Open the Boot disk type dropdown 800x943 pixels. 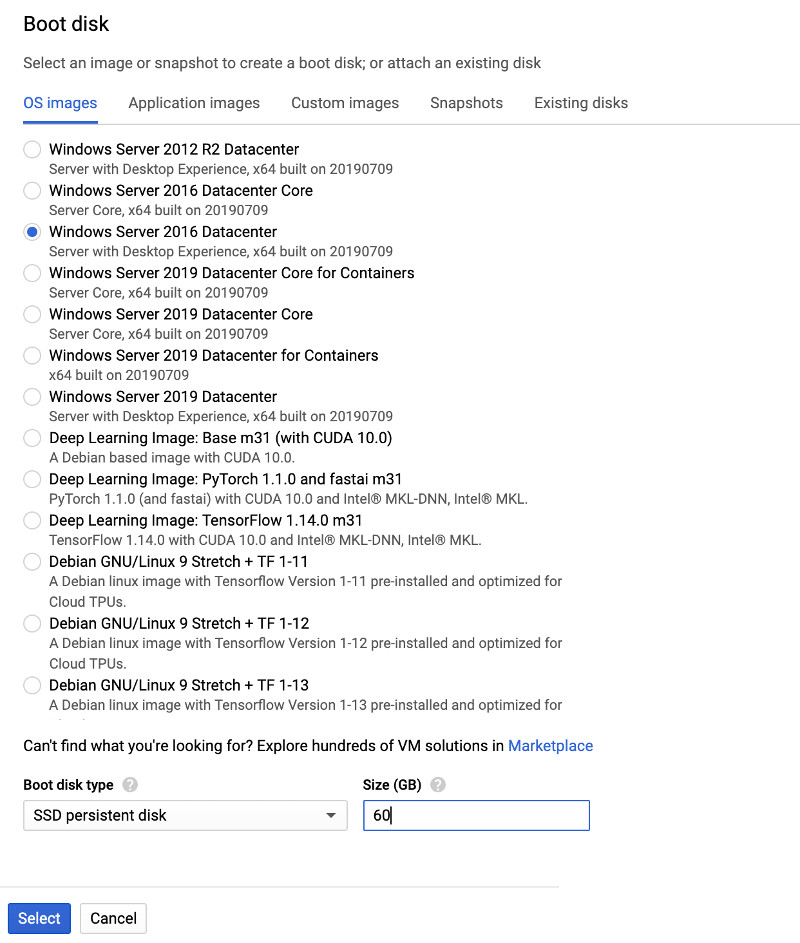185,816
